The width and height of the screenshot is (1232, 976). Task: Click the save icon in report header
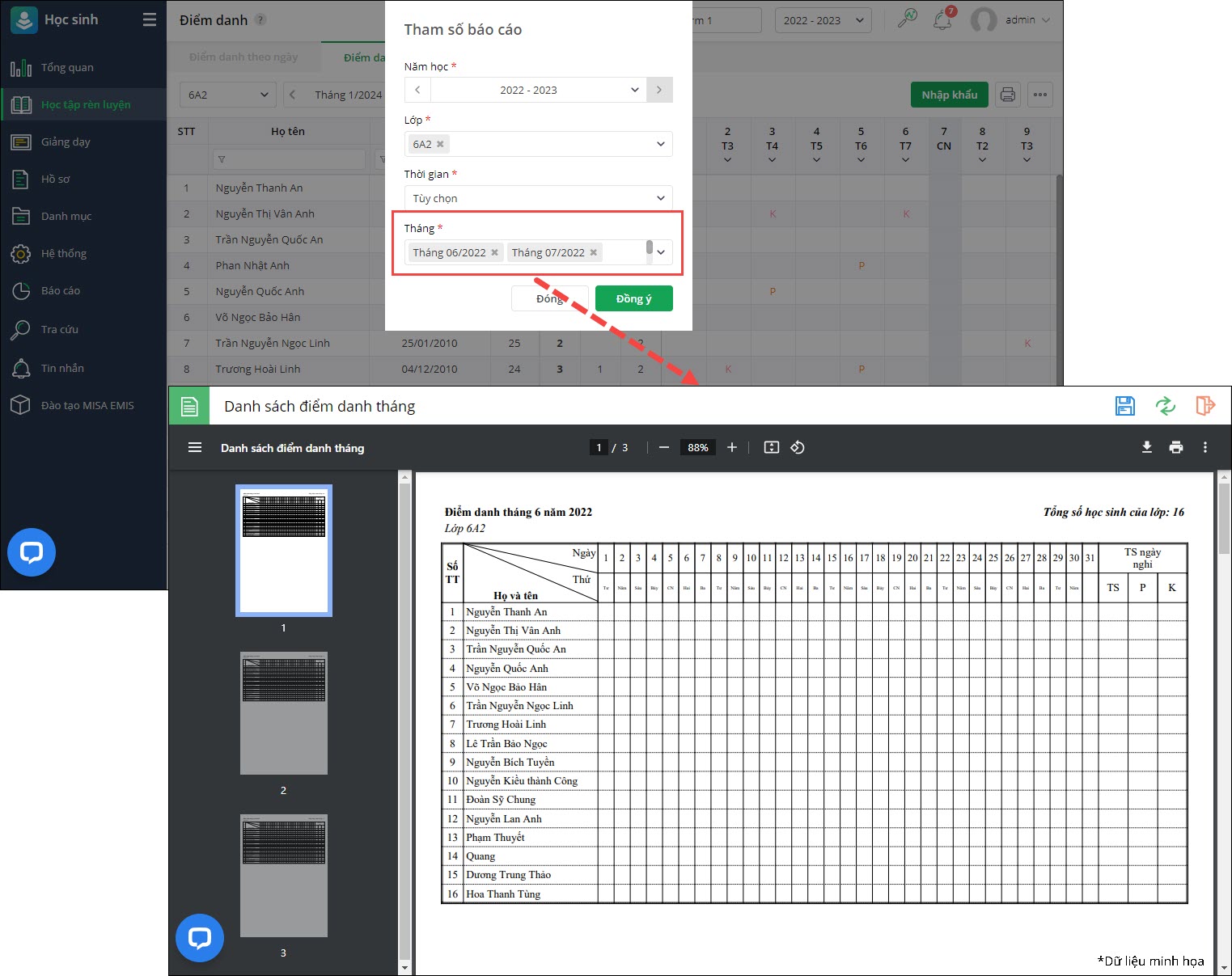click(1124, 406)
